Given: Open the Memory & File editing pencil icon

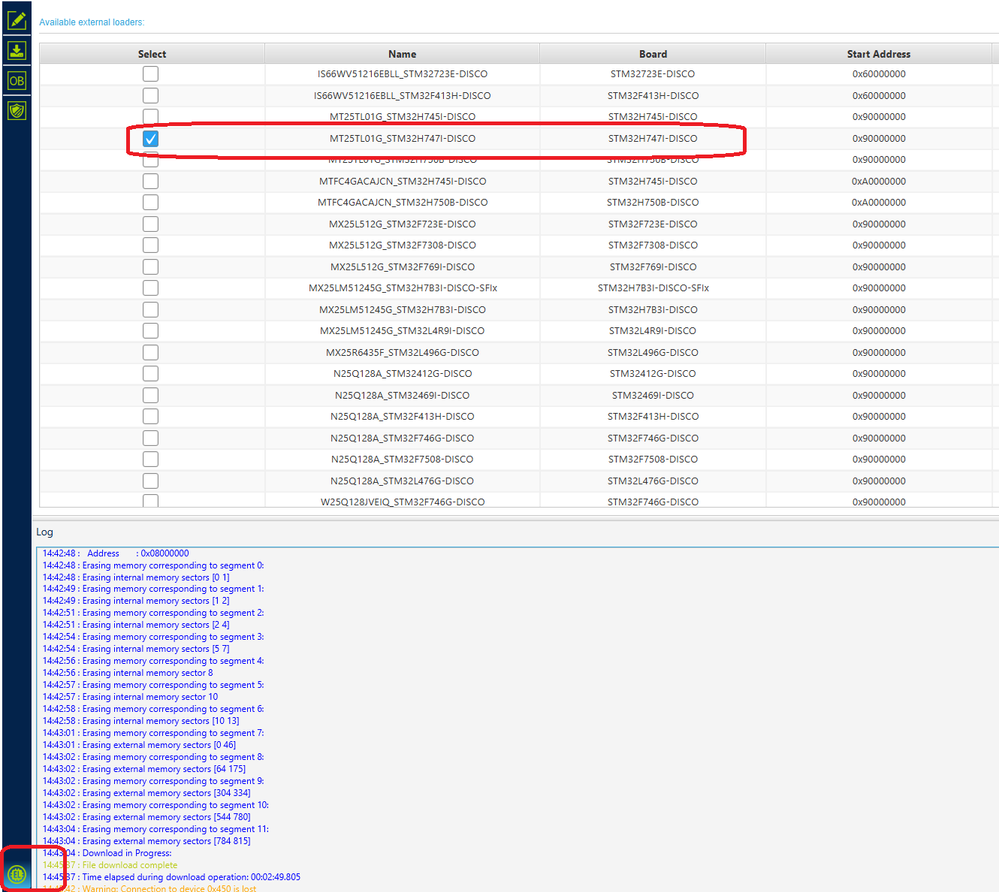Looking at the screenshot, I should [17, 20].
